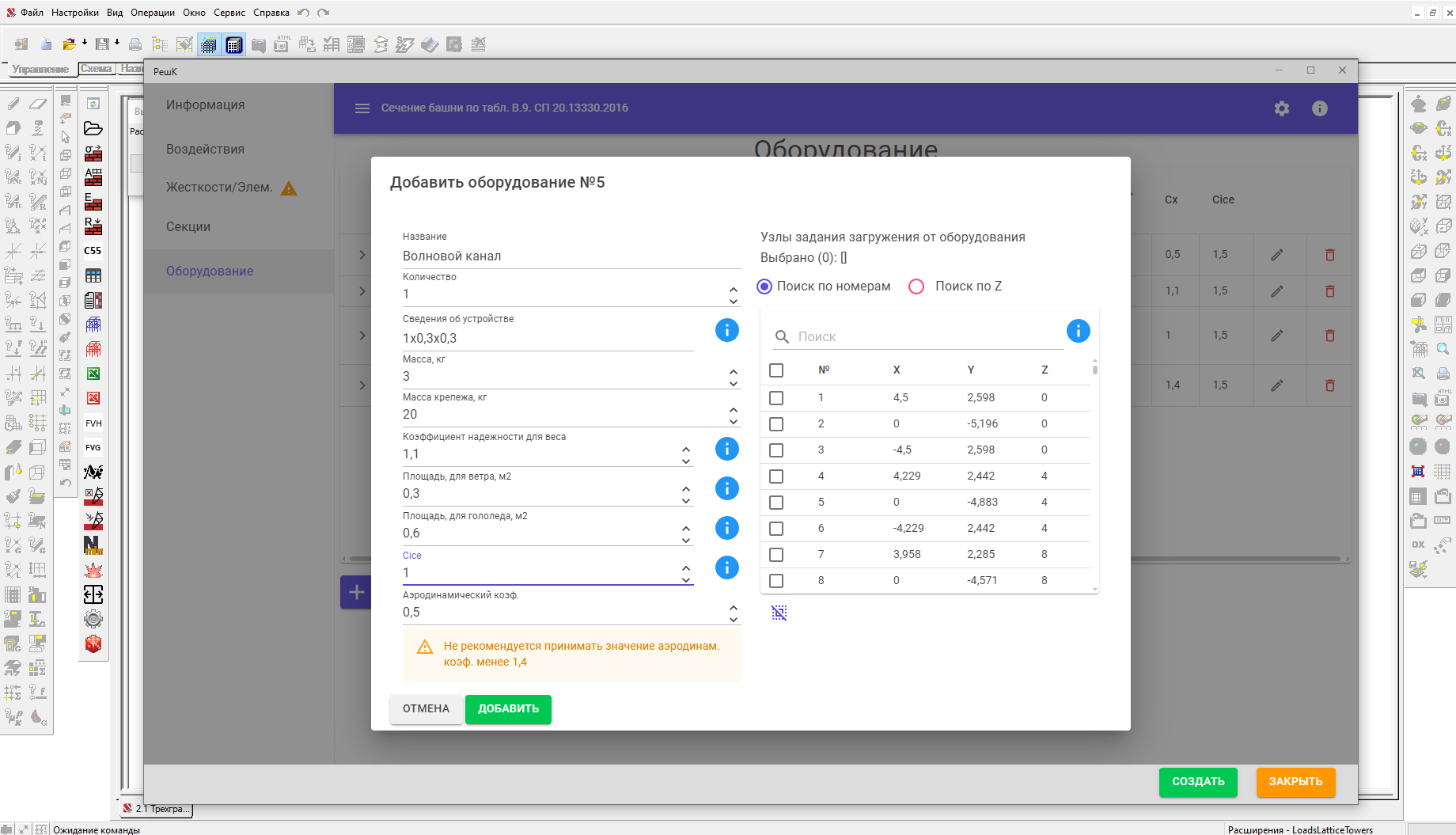Click the deselect-all icon below node table
Viewport: 1456px width, 835px height.
pos(779,613)
